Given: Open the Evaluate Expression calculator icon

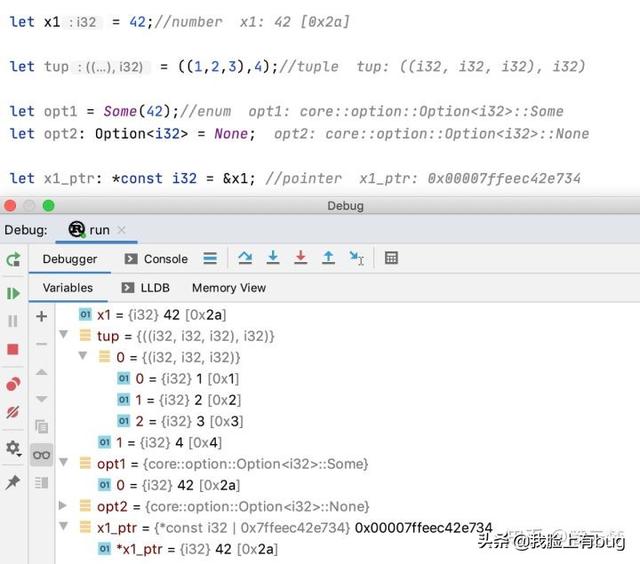Looking at the screenshot, I should click(391, 258).
